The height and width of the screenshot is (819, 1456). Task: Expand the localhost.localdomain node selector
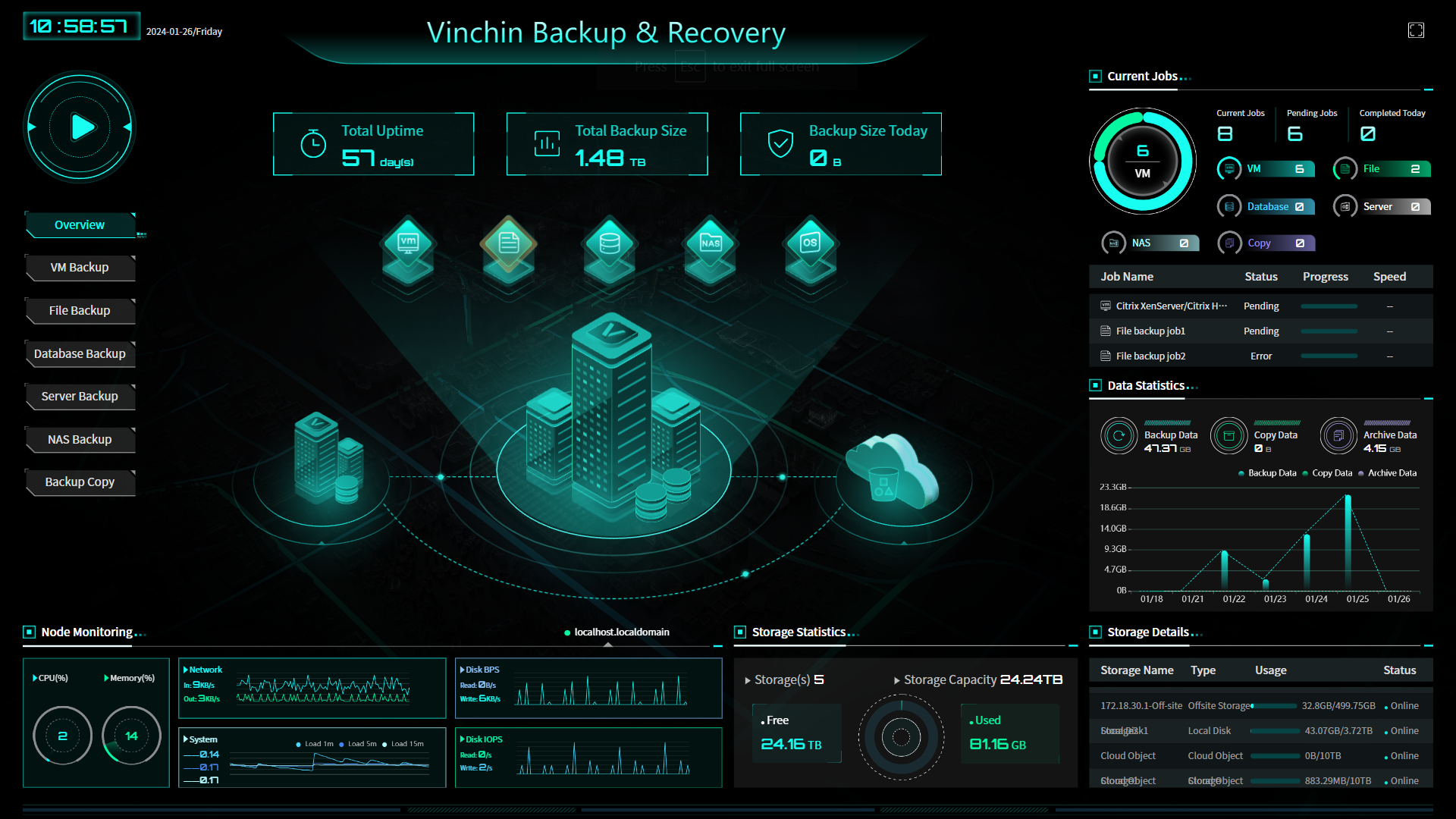point(617,632)
